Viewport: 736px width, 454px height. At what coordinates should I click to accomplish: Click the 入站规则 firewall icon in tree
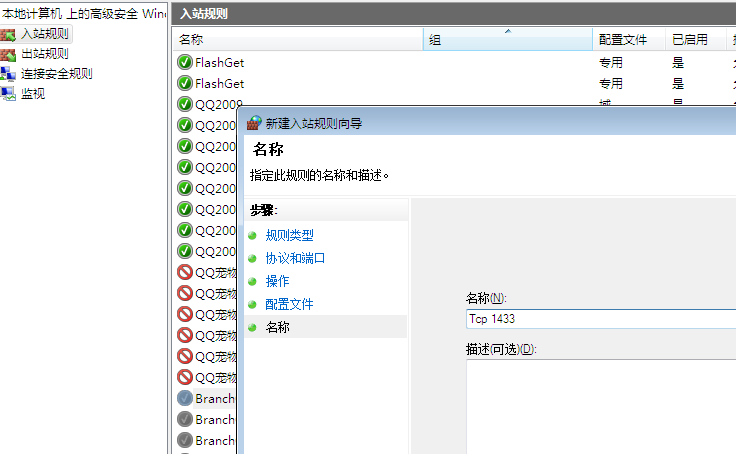8,35
